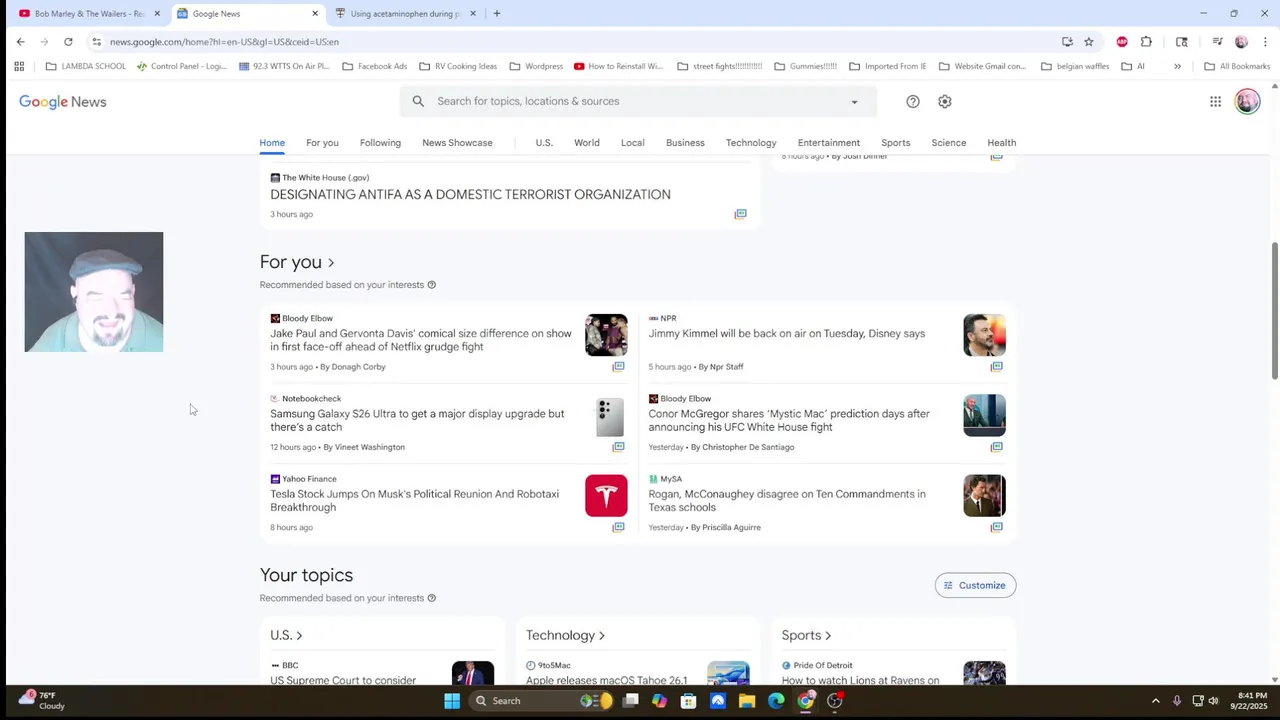Open Microsoft Edge from the taskbar
Screen dimensions: 1280x720
[776, 701]
